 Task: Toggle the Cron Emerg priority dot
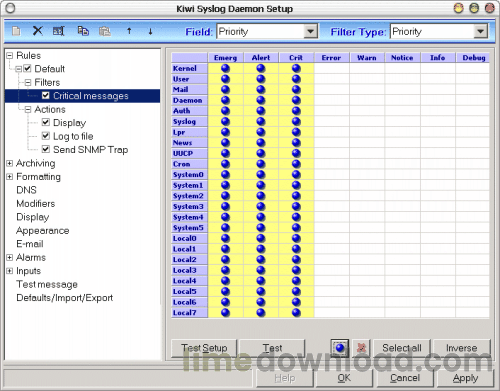[x=225, y=164]
